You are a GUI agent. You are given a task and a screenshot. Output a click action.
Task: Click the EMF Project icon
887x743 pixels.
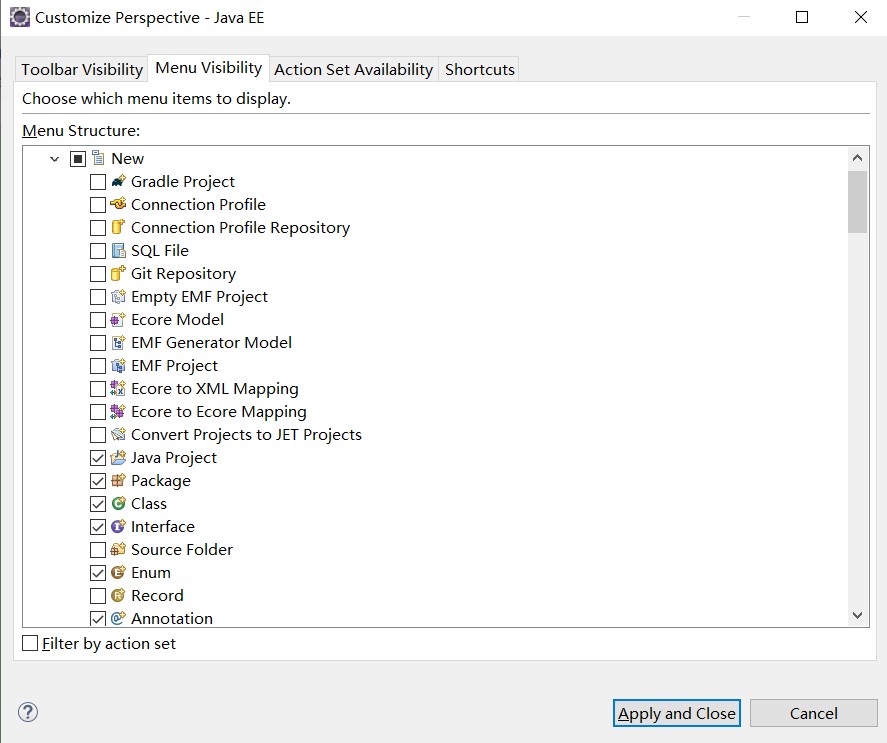pos(118,366)
